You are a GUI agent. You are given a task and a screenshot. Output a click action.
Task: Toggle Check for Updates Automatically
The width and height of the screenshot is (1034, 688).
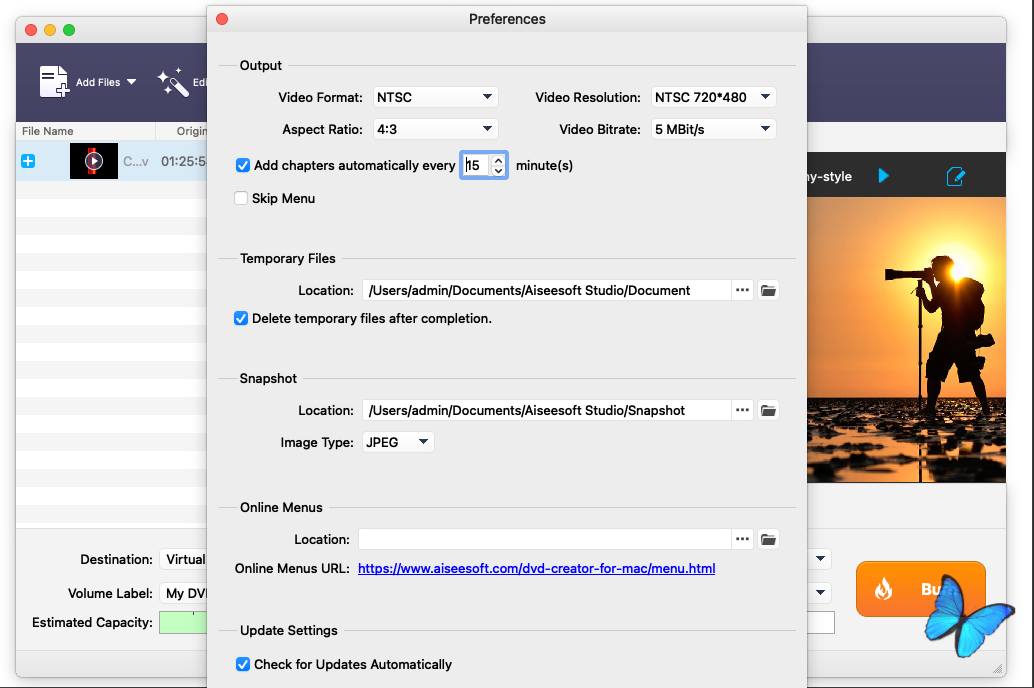[242, 664]
